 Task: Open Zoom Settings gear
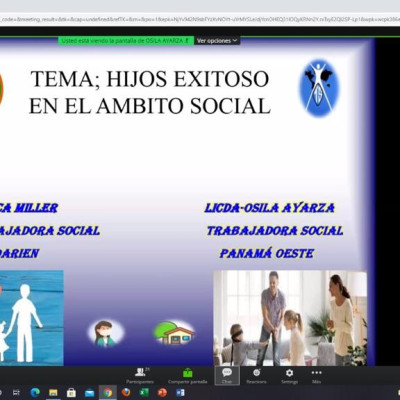pyautogui.click(x=289, y=376)
